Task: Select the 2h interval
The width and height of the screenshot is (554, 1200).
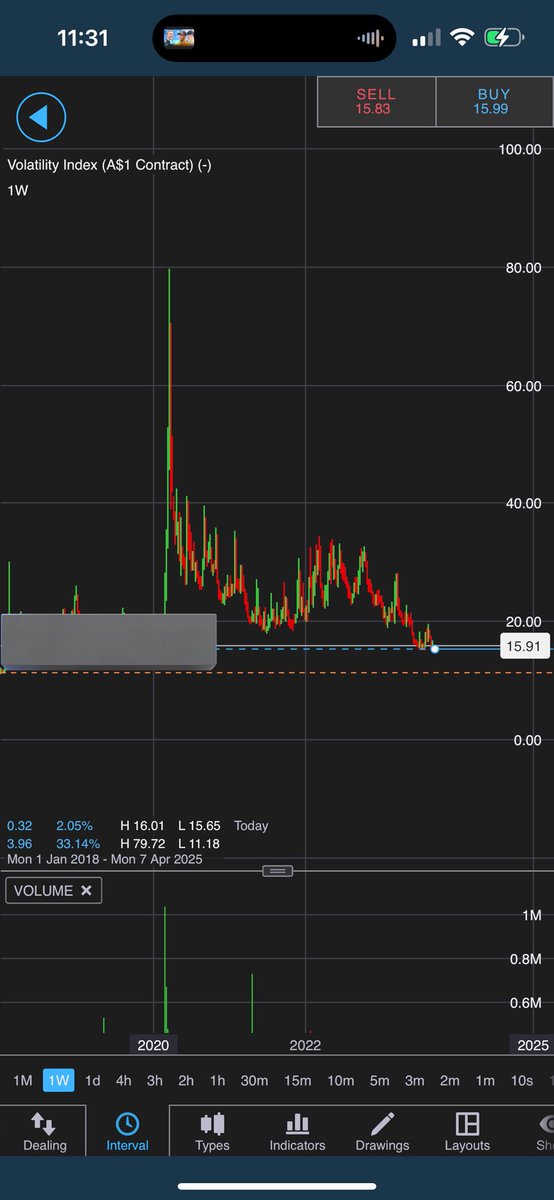Action: tap(186, 1080)
